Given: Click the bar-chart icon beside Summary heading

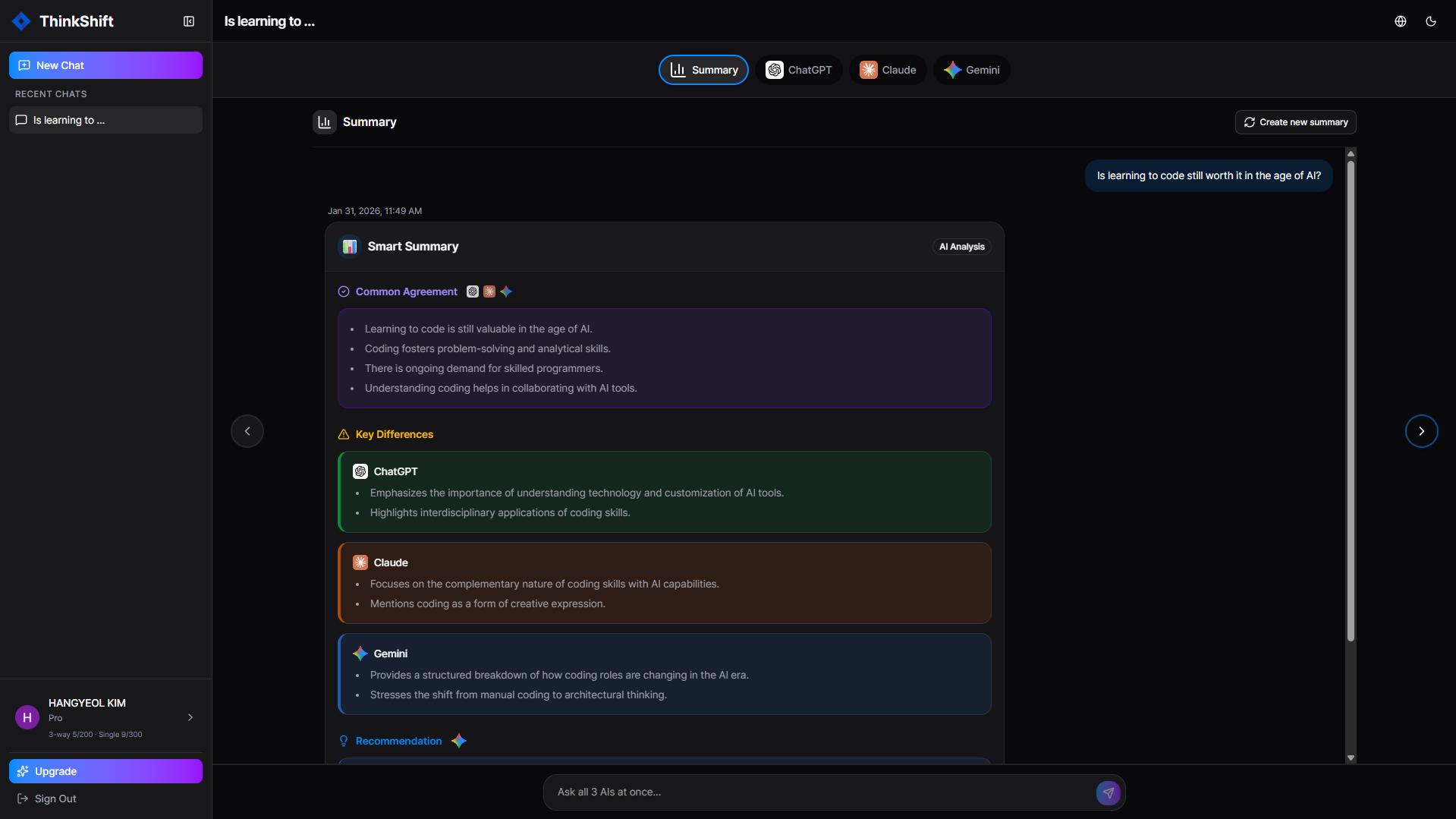Looking at the screenshot, I should pyautogui.click(x=324, y=121).
